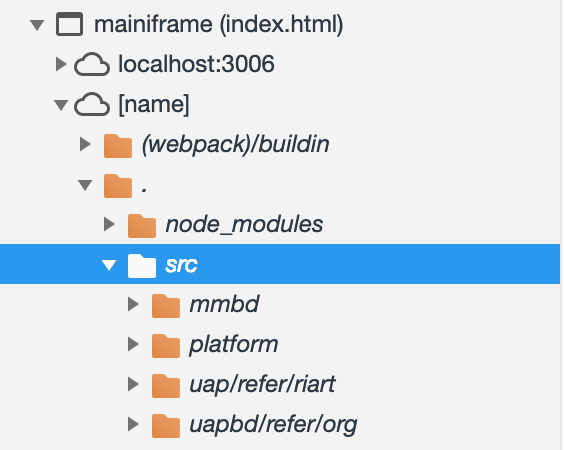Select the platform folder label
This screenshot has height=450, width=564.
tap(234, 344)
